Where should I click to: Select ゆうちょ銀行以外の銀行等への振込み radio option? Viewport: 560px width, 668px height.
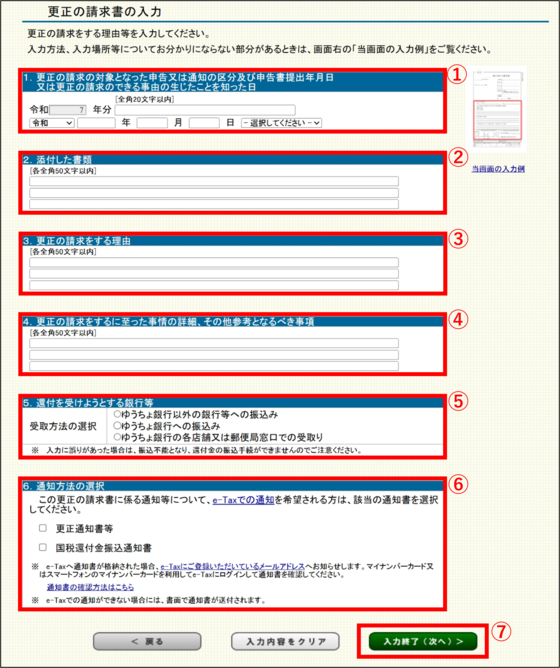[117, 414]
